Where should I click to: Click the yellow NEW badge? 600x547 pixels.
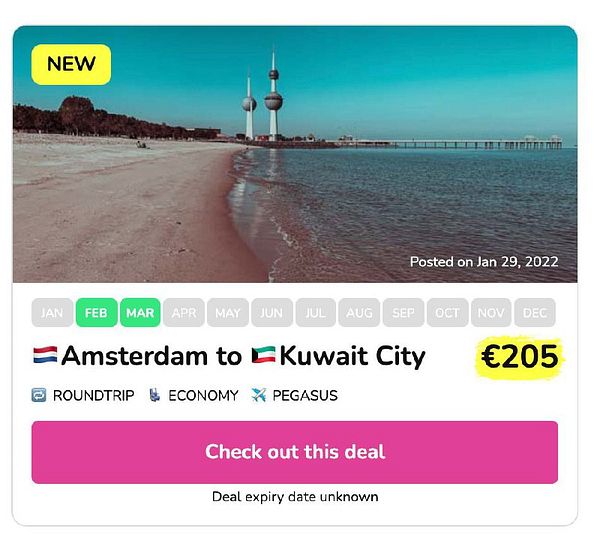71,64
